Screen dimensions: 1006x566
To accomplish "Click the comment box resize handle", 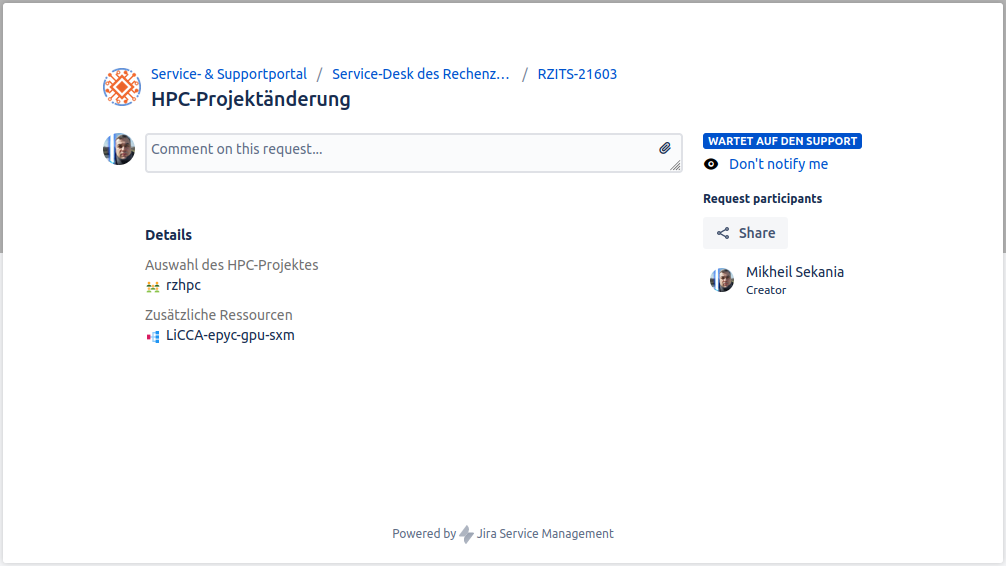I will pyautogui.click(x=676, y=166).
